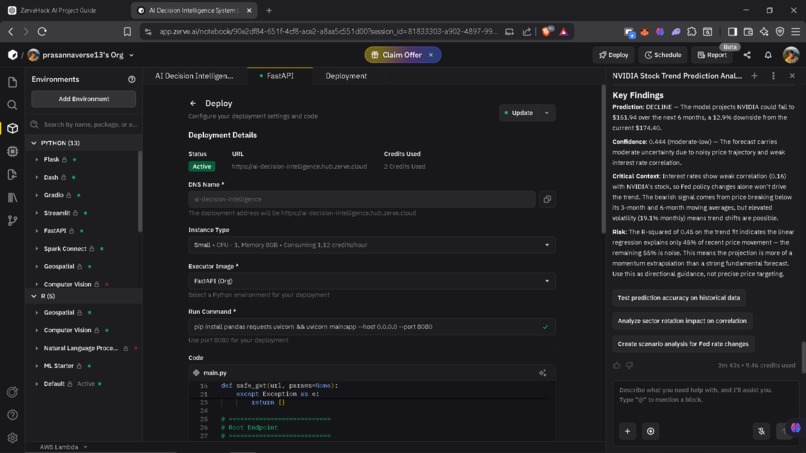
Task: Click the Update deployment button
Action: (519, 113)
